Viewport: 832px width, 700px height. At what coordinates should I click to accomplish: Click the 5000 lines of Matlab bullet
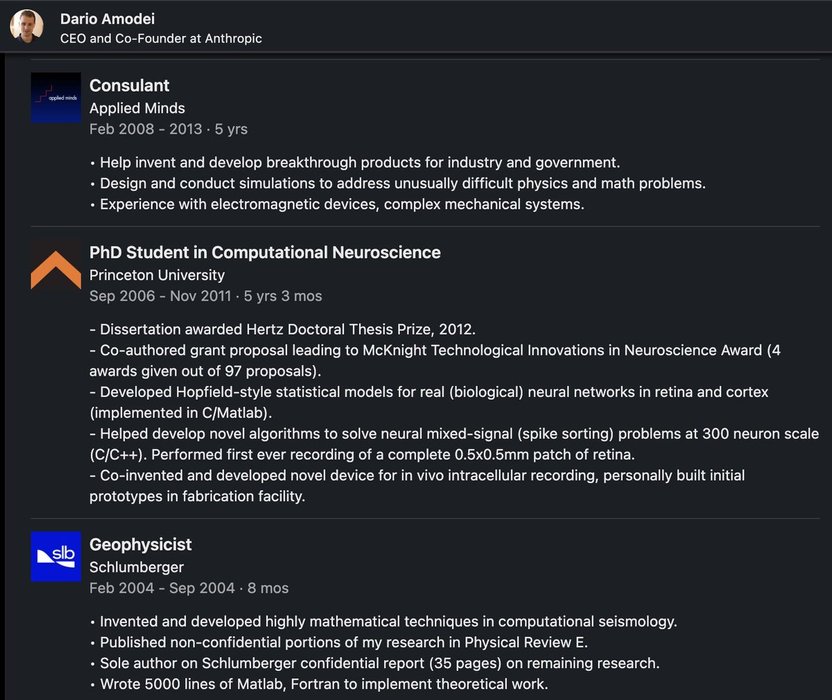pos(324,684)
